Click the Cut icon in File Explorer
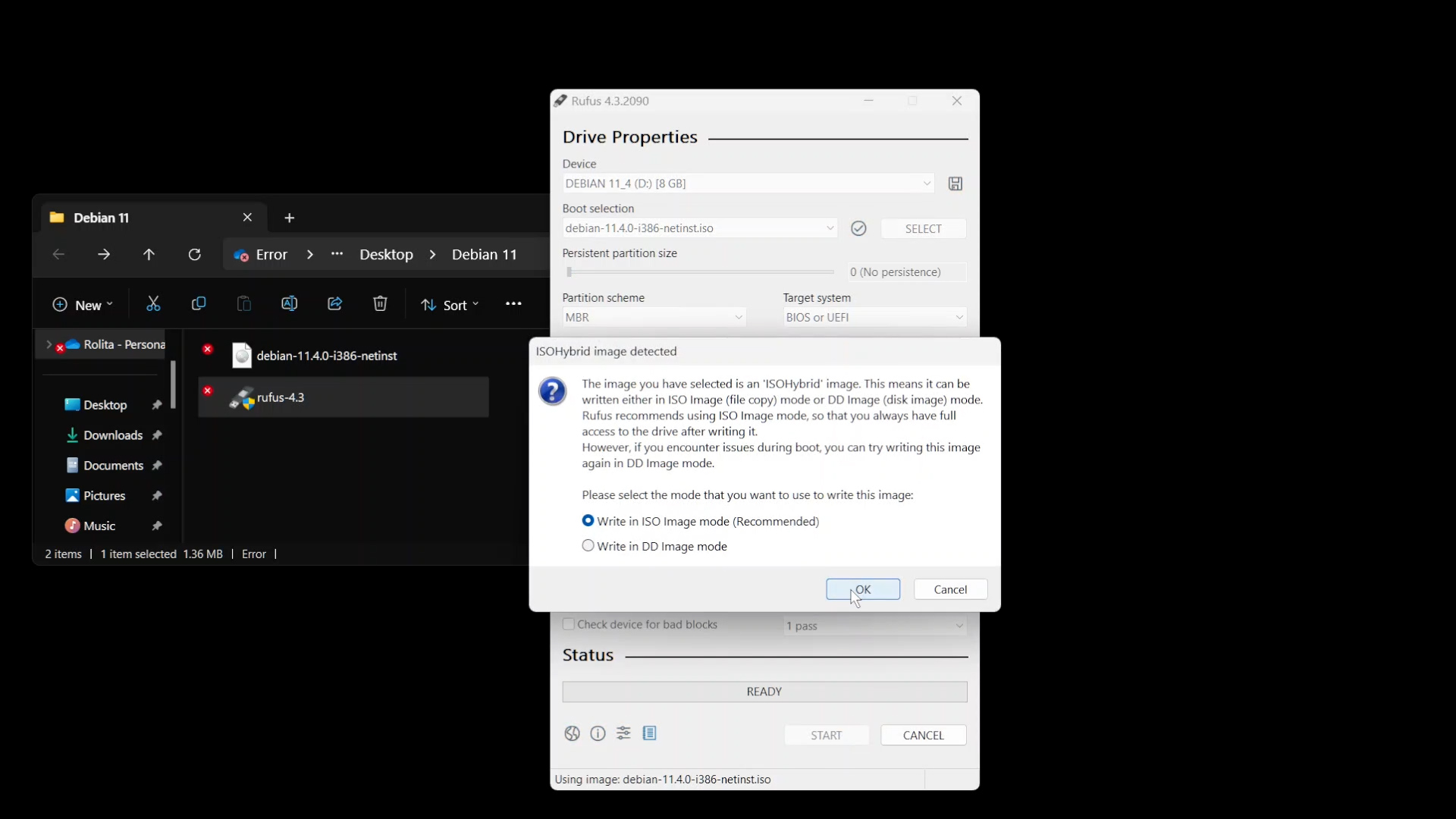Screen dimensions: 1456x819 [x=153, y=304]
